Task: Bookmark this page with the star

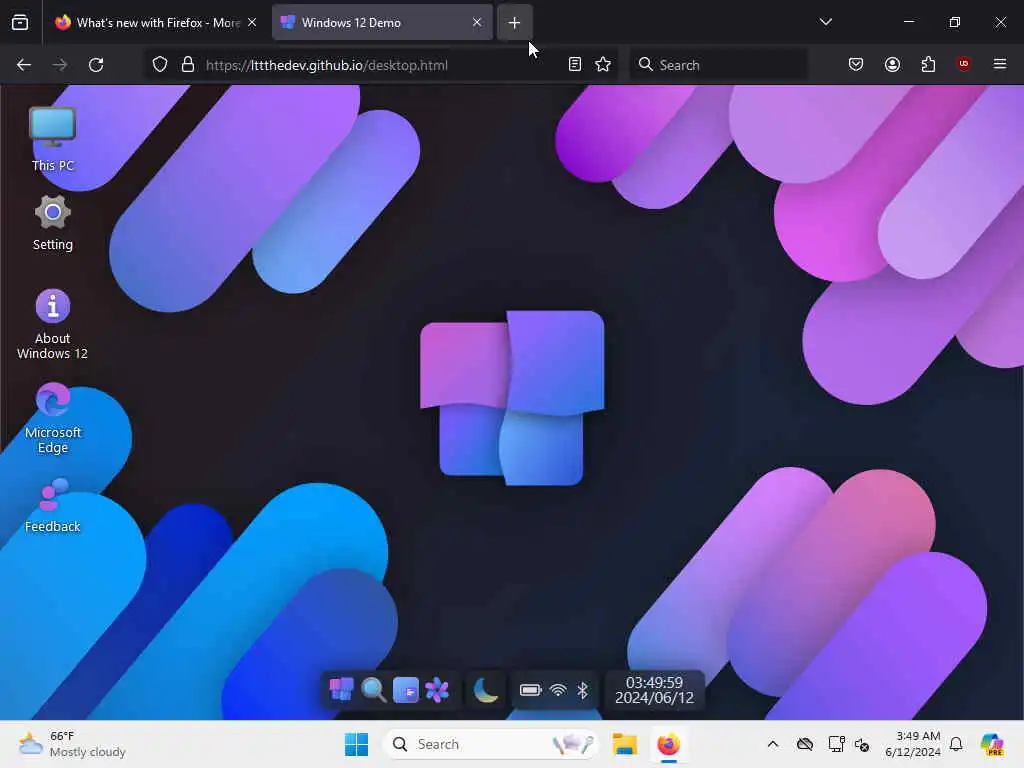Action: [603, 65]
